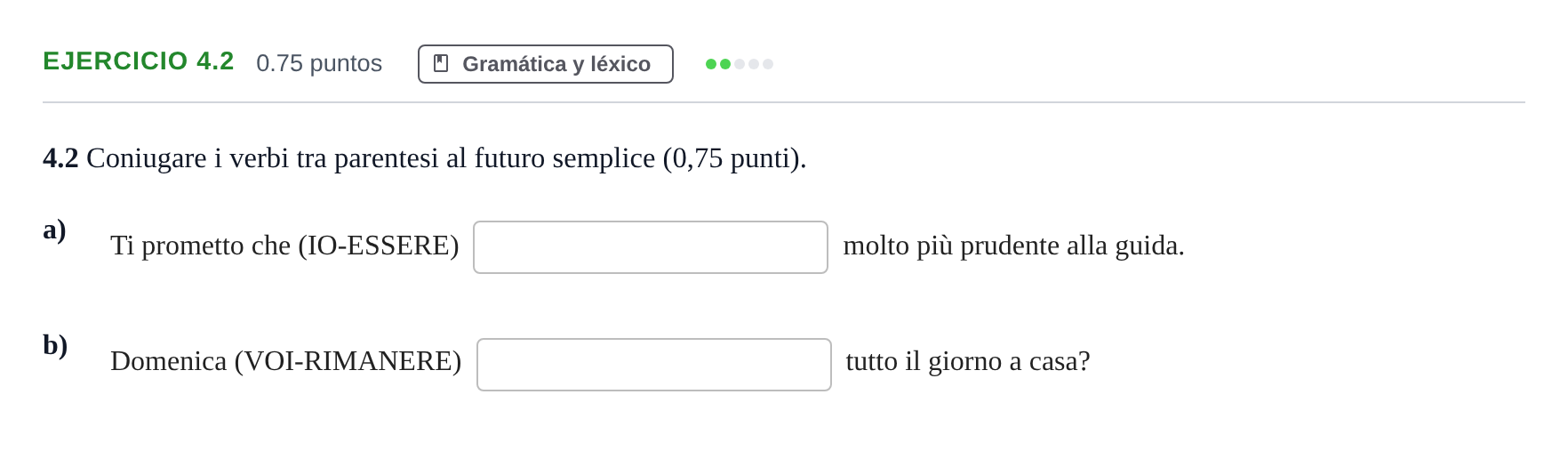Image resolution: width=1568 pixels, height=459 pixels.
Task: Select the a) item label
Action: click(54, 229)
